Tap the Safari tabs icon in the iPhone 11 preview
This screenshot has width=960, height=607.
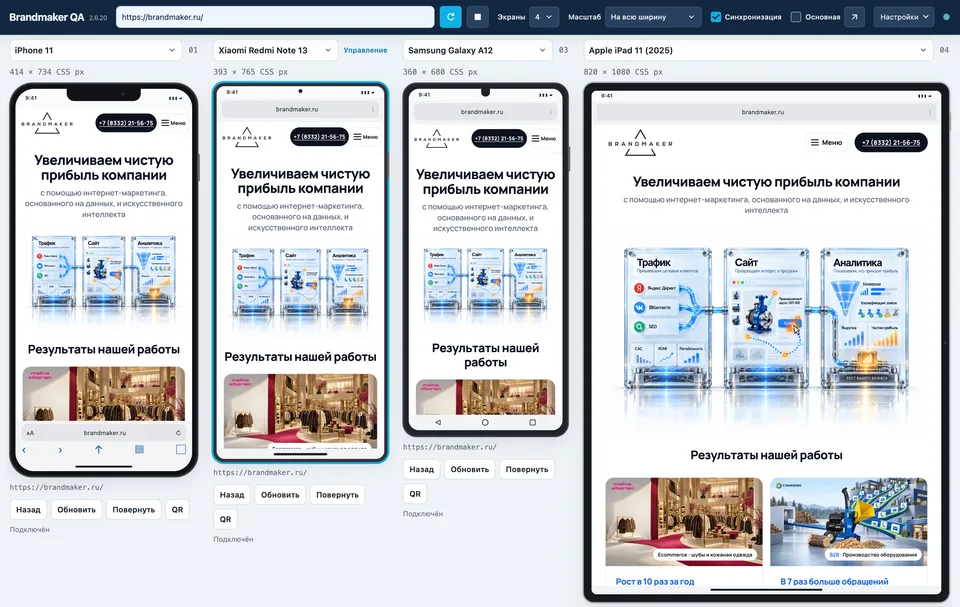181,450
